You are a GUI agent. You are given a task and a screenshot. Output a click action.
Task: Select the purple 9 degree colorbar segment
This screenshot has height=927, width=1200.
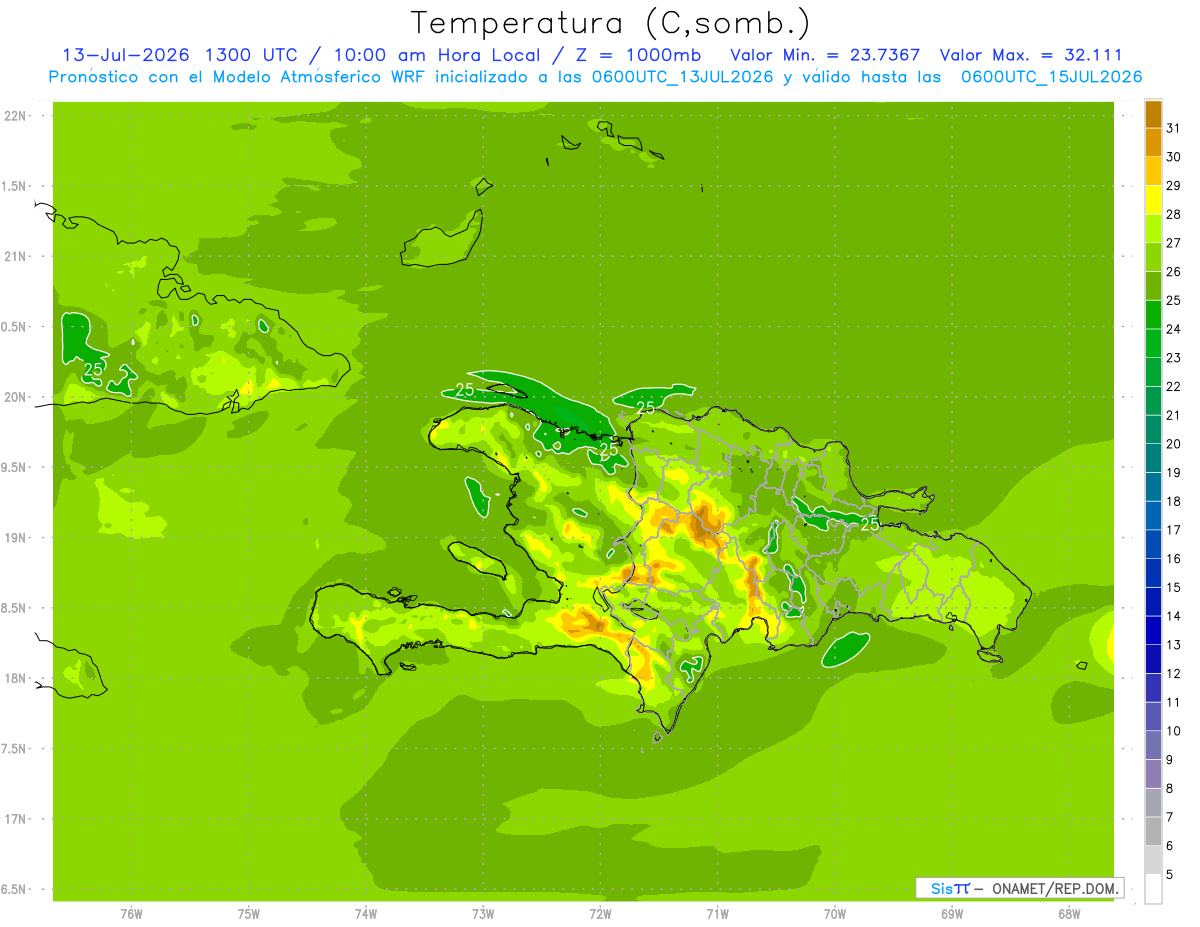(1153, 745)
